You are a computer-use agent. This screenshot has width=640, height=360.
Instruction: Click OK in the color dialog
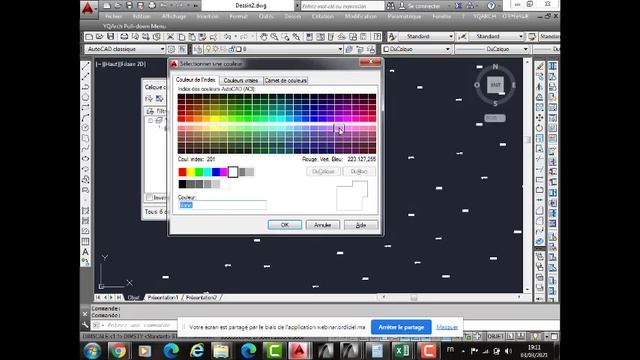coord(285,225)
